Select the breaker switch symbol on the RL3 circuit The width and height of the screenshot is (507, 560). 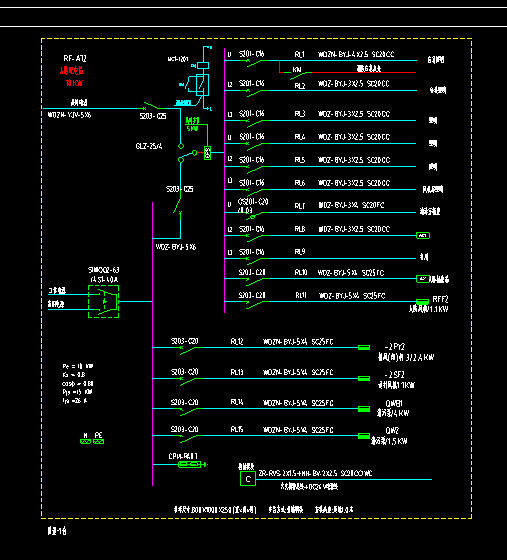[257, 123]
